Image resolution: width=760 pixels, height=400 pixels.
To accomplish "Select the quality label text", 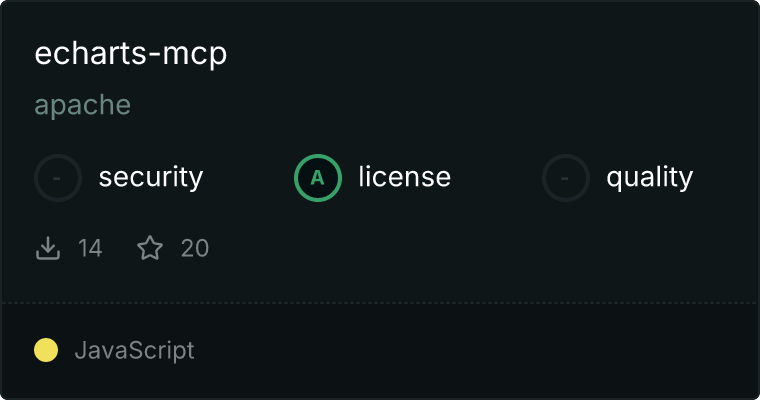I will pos(649,177).
